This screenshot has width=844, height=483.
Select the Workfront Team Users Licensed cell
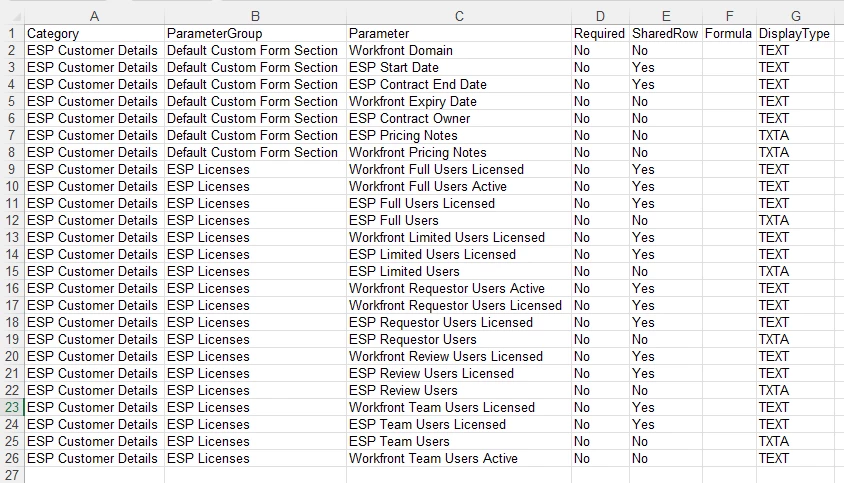pyautogui.click(x=459, y=407)
